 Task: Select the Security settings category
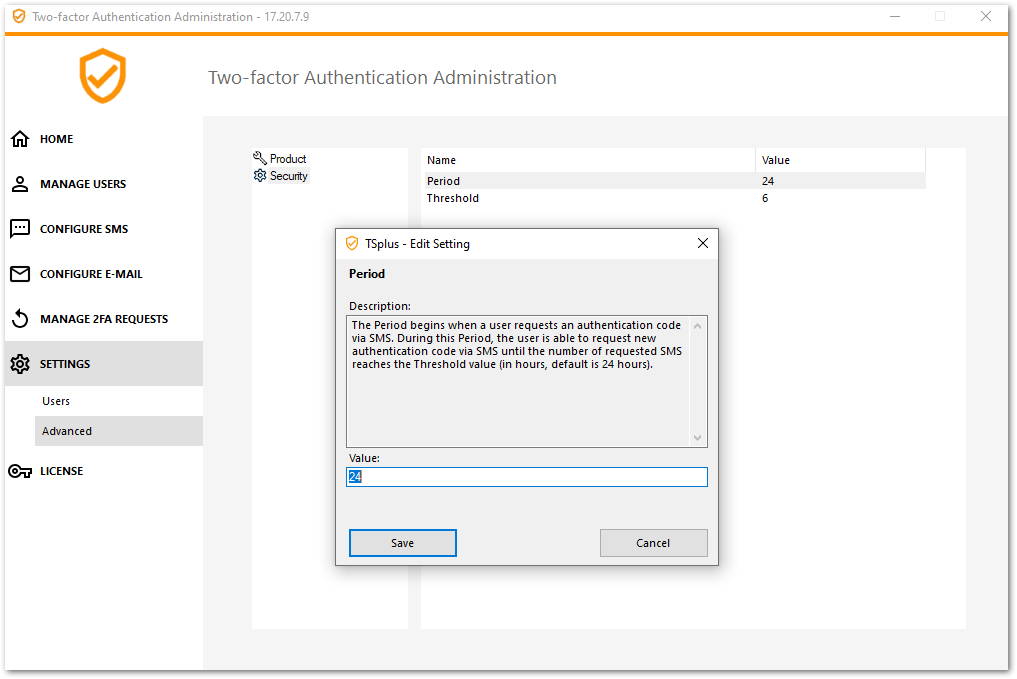[285, 175]
